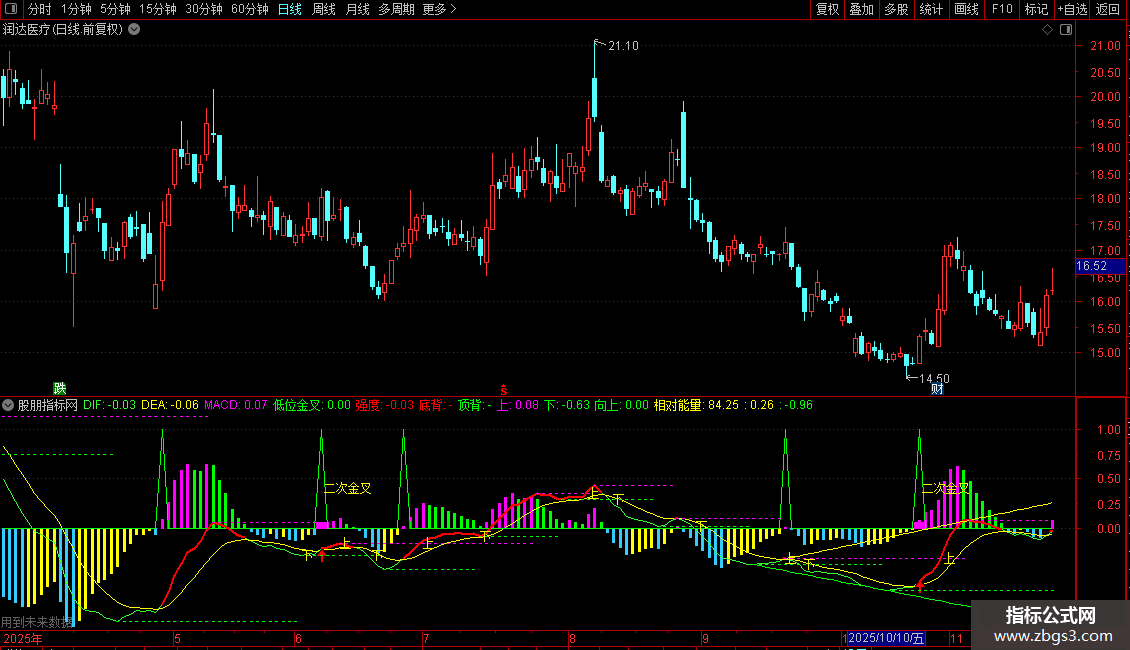Select the 5分钟 period tab
1130x650 pixels.
(x=115, y=9)
